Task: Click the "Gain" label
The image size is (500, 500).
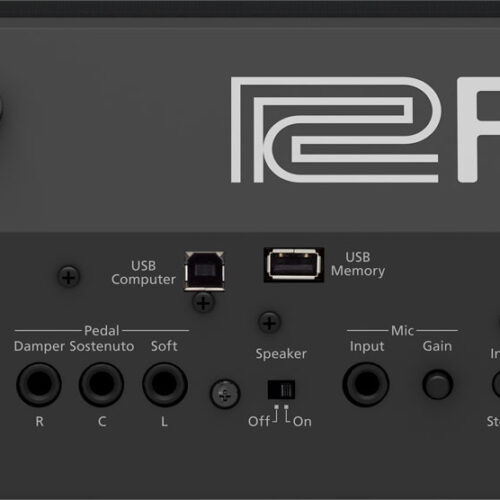Action: coord(437,346)
